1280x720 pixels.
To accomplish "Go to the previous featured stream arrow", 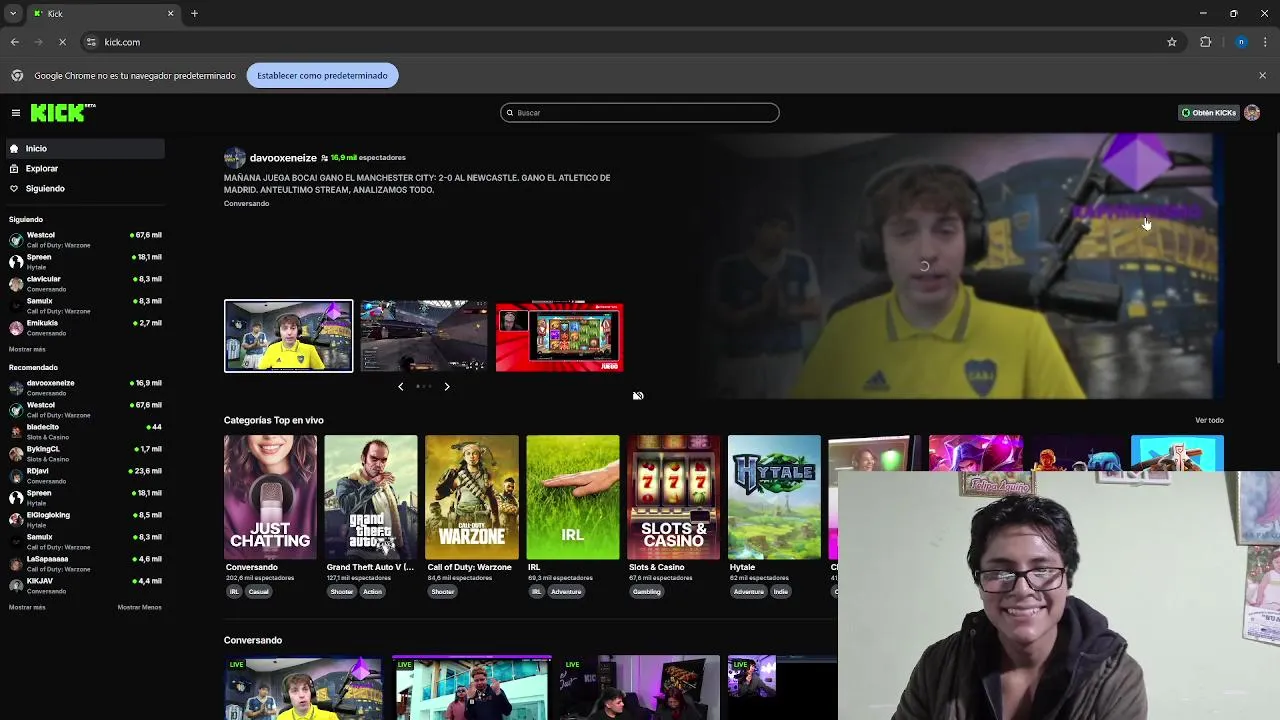I will tap(401, 387).
